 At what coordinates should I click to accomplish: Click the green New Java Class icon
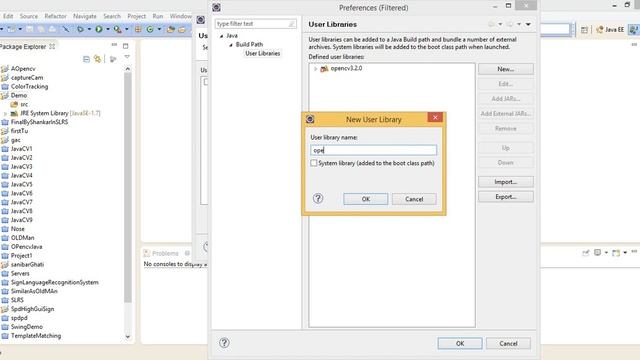pos(150,29)
